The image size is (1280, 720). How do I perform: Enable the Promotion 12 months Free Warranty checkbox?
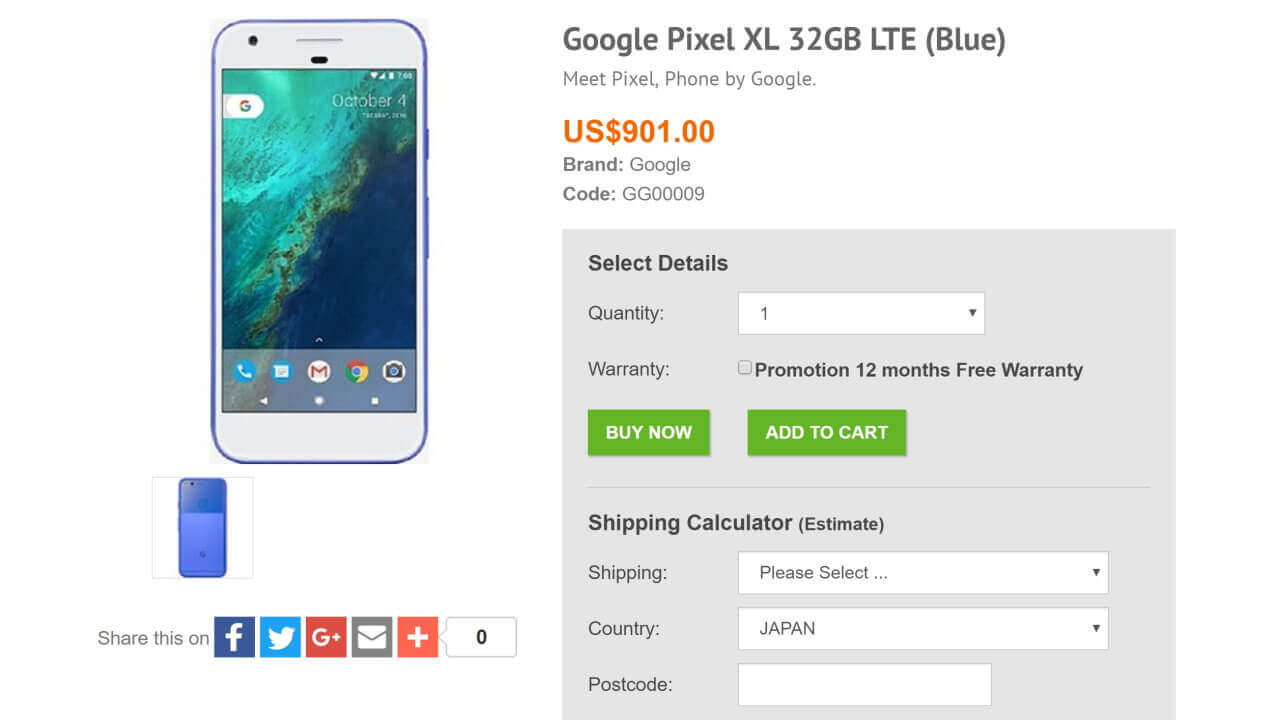(744, 367)
